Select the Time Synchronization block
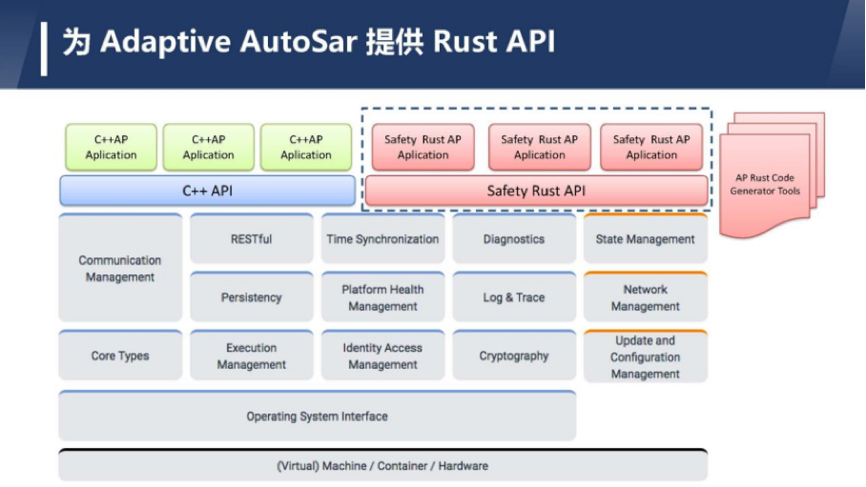 coord(383,239)
